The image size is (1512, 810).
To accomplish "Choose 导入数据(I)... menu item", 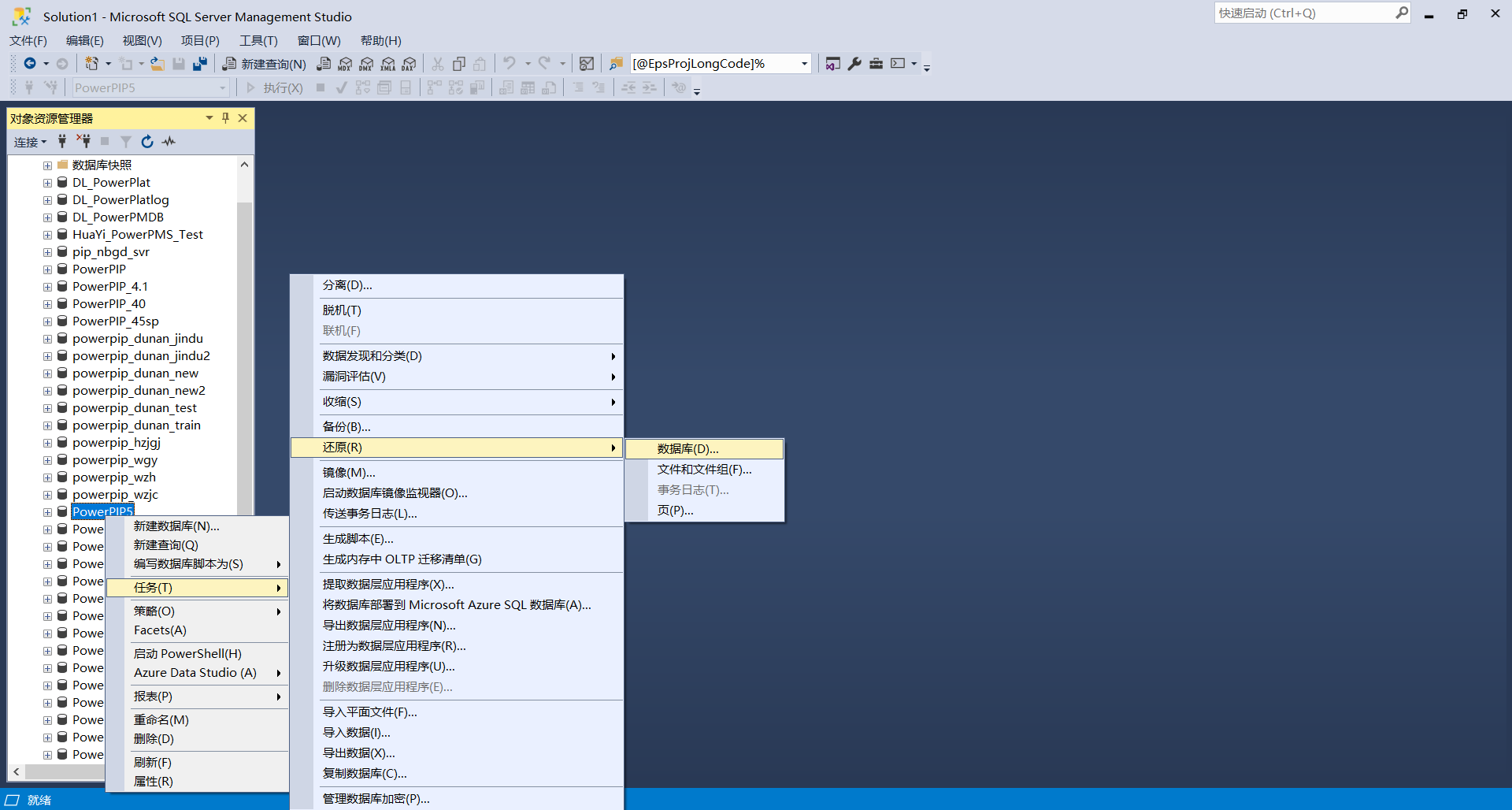I will 457,732.
